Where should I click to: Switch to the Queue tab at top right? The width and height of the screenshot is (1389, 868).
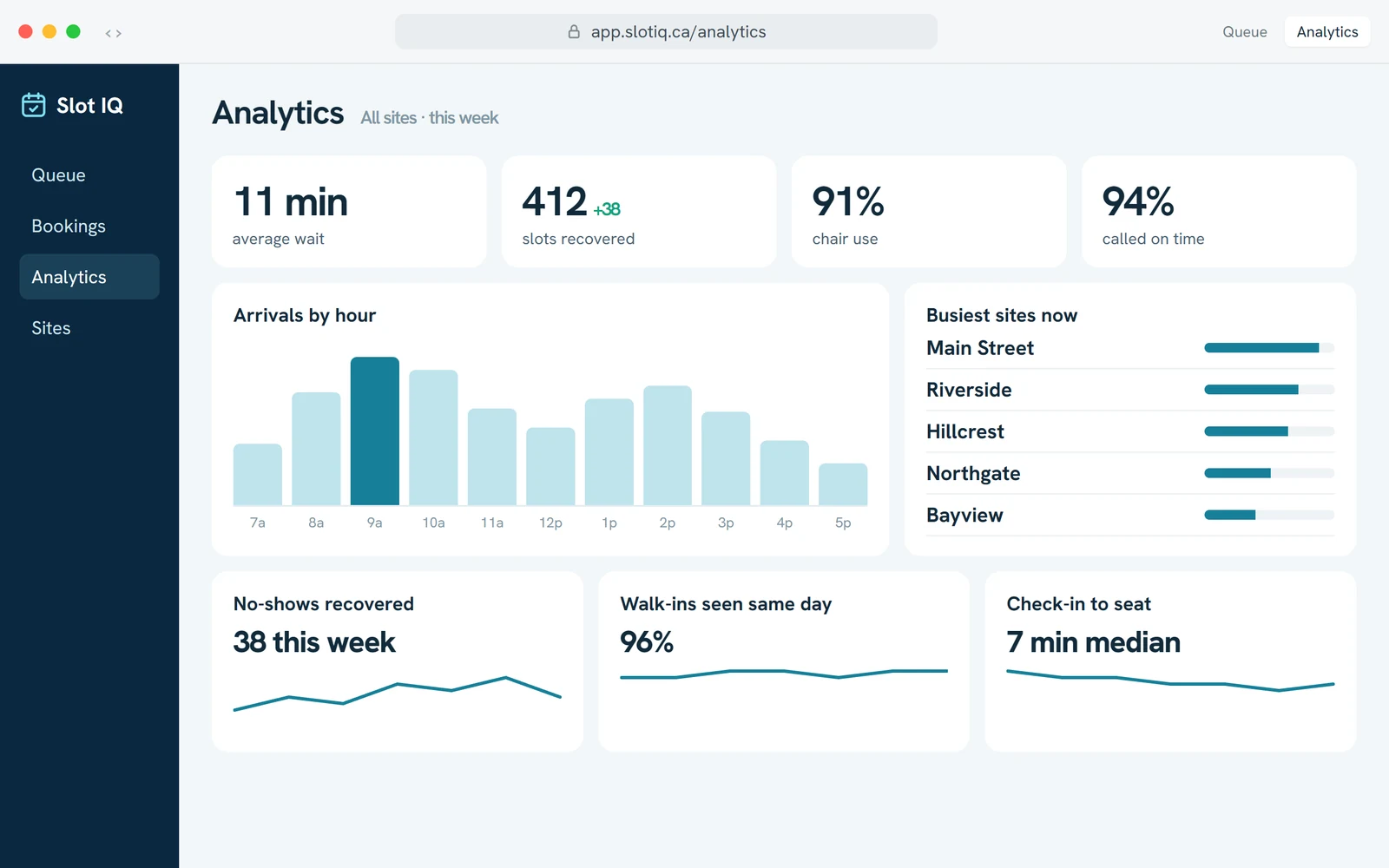coord(1245,32)
